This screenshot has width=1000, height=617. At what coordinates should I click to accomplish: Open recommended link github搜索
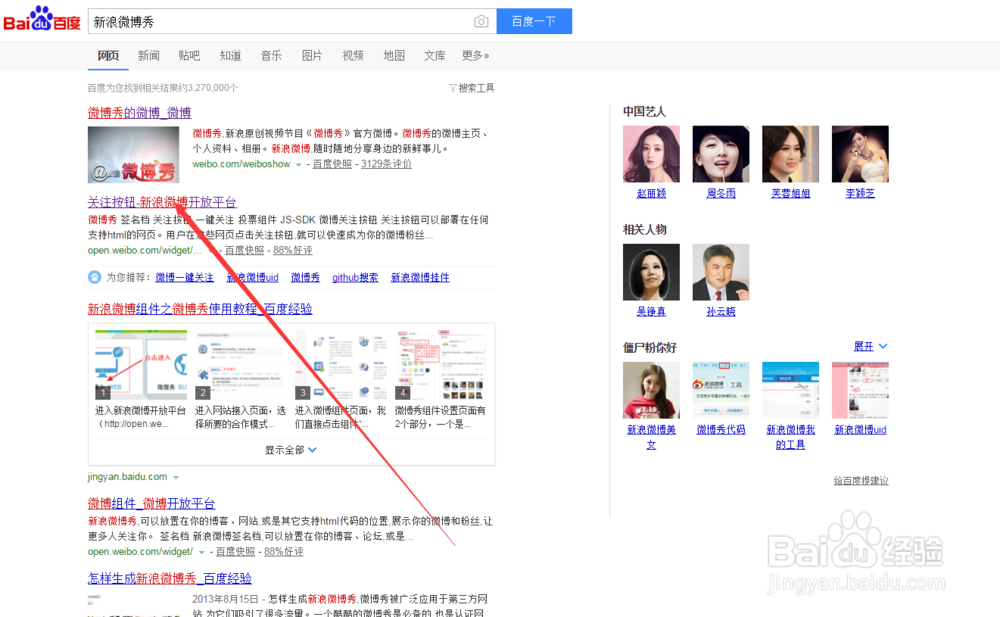355,278
